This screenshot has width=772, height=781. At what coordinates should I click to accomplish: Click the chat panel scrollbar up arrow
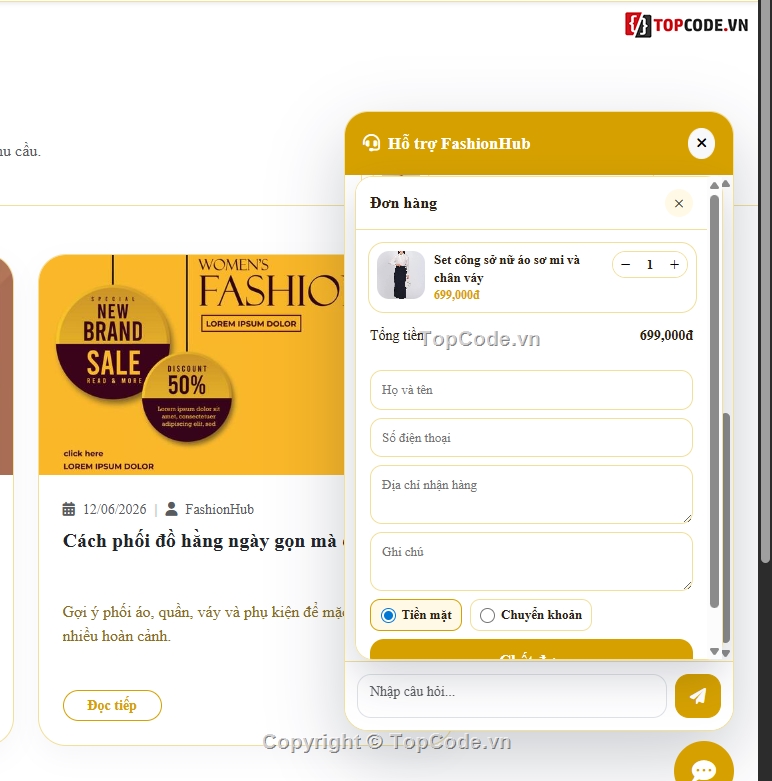[726, 184]
